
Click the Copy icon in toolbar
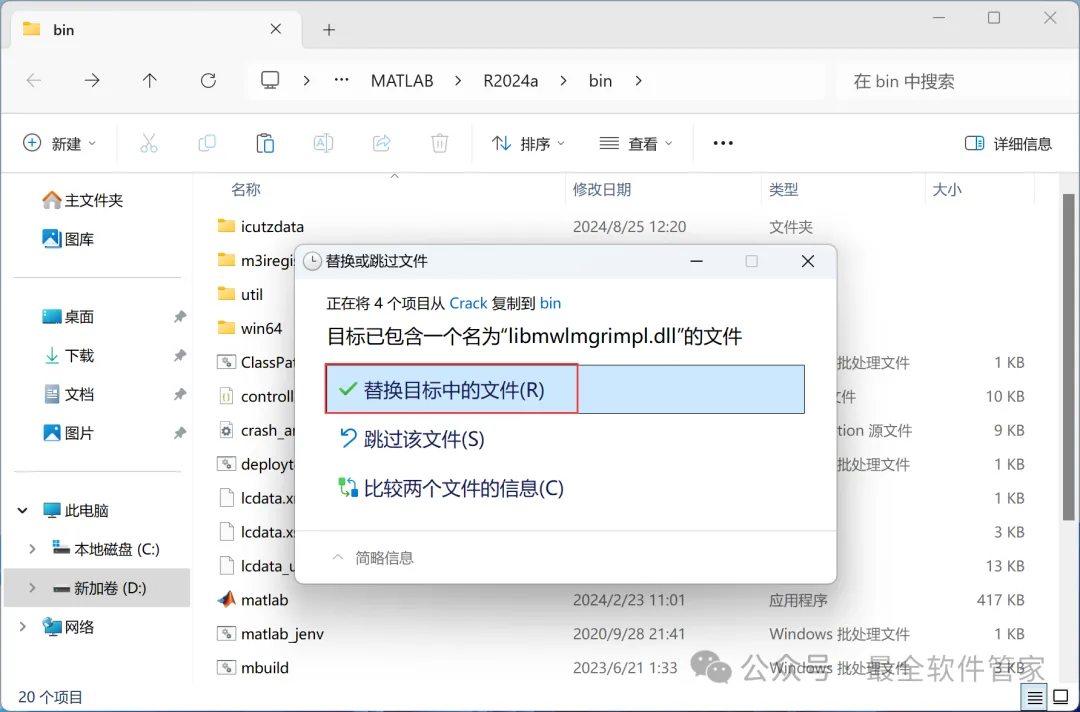(x=207, y=143)
